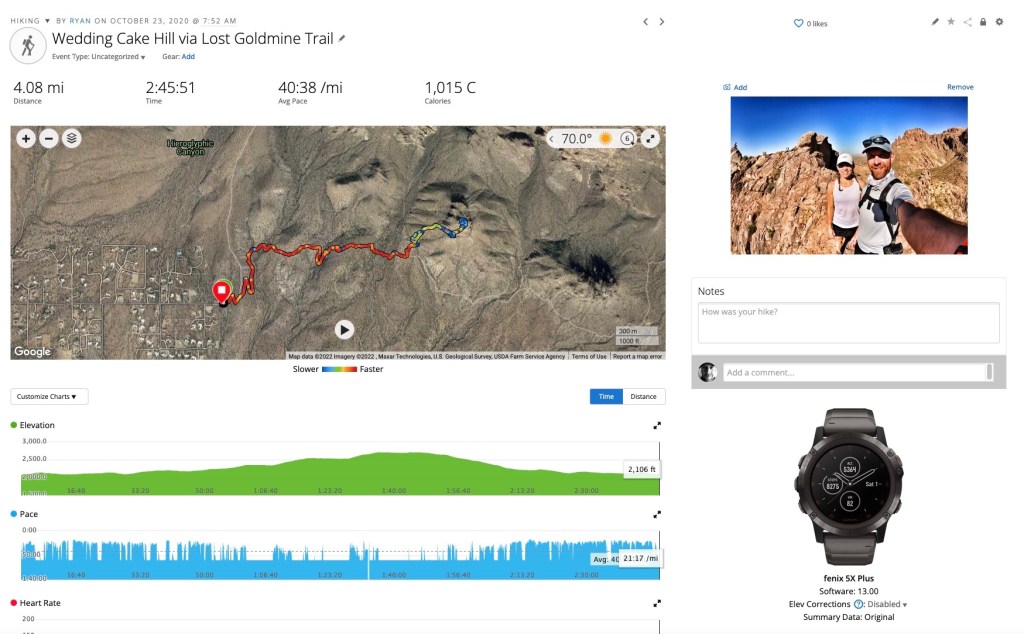The width and height of the screenshot is (1024, 634).
Task: Edit the activity title with the pencil icon
Action: coord(342,38)
